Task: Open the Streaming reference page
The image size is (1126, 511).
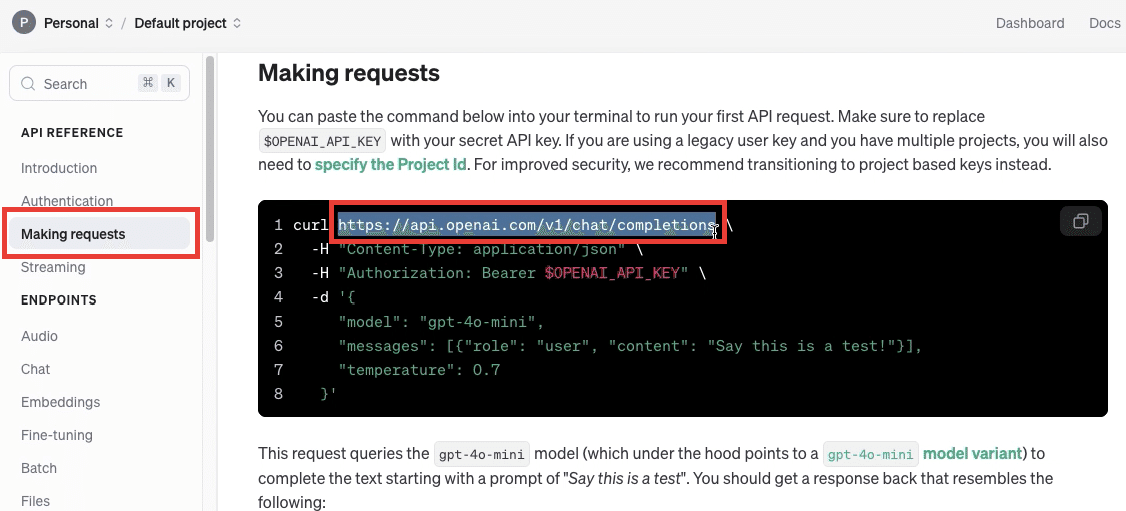Action: click(53, 268)
